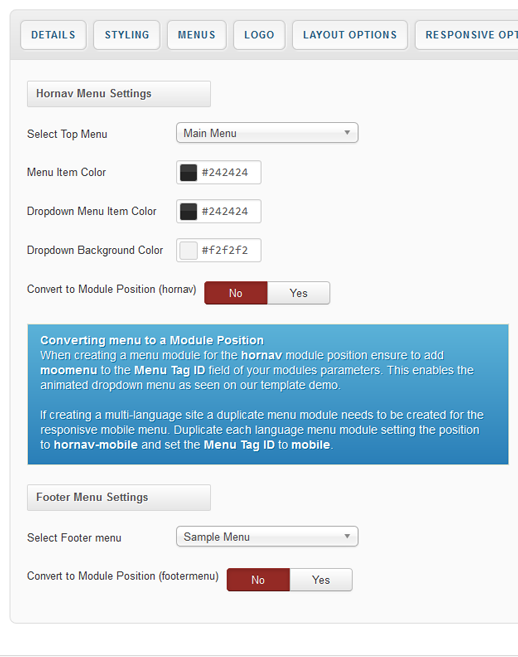Screen dimensions: 518x657
Task: Set footermenu module position to No
Action: [258, 580]
